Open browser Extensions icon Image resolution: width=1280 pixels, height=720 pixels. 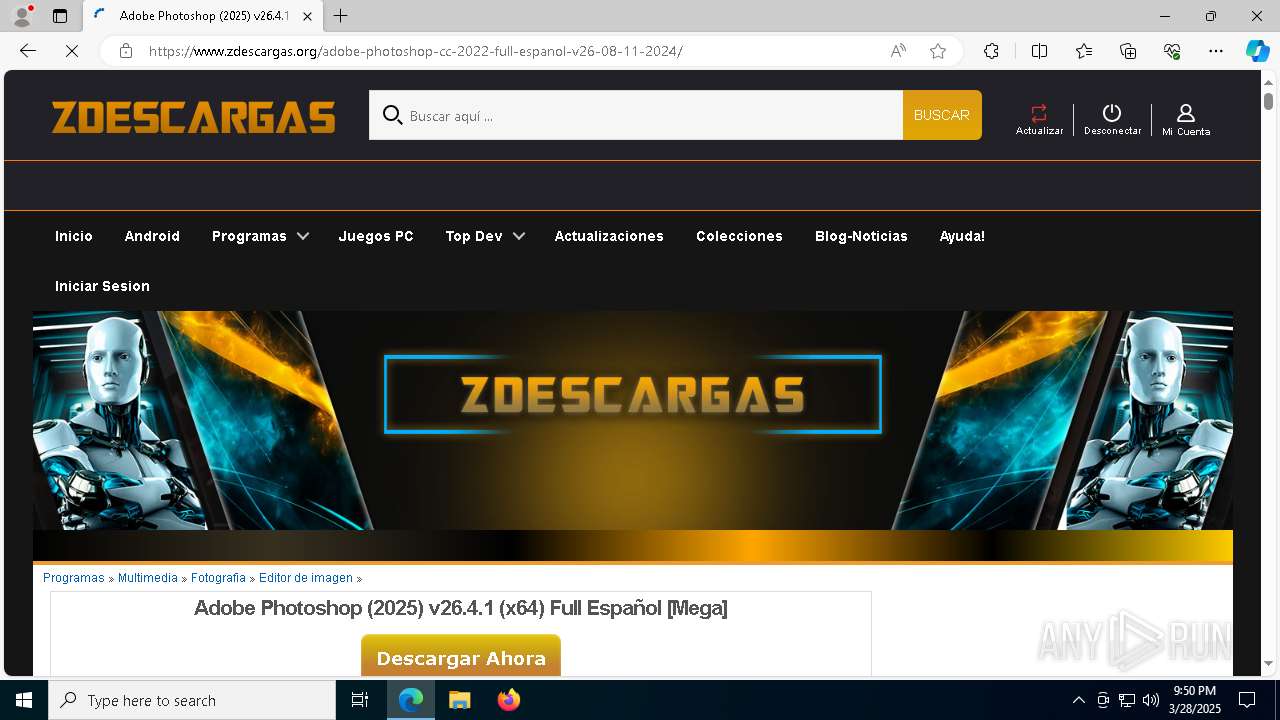pos(991,51)
